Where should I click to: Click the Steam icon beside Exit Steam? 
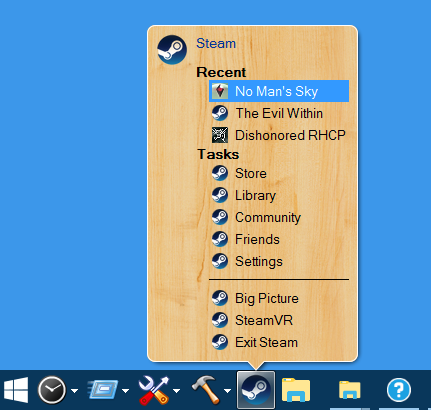tap(220, 342)
